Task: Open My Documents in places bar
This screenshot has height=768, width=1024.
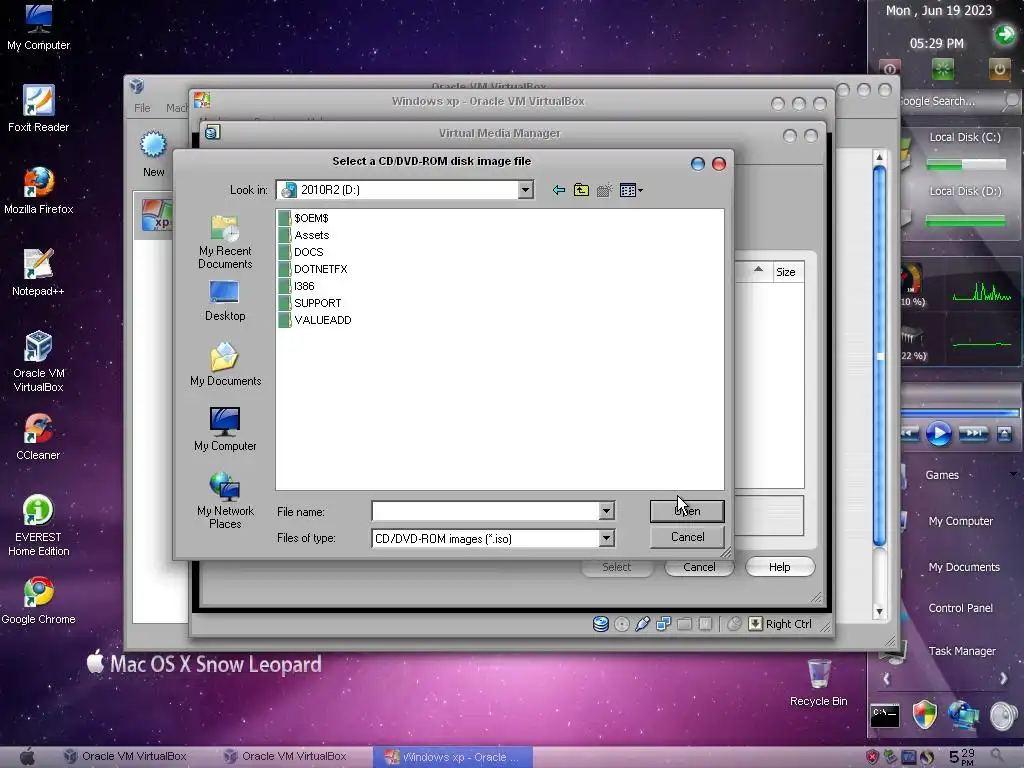Action: [x=225, y=364]
